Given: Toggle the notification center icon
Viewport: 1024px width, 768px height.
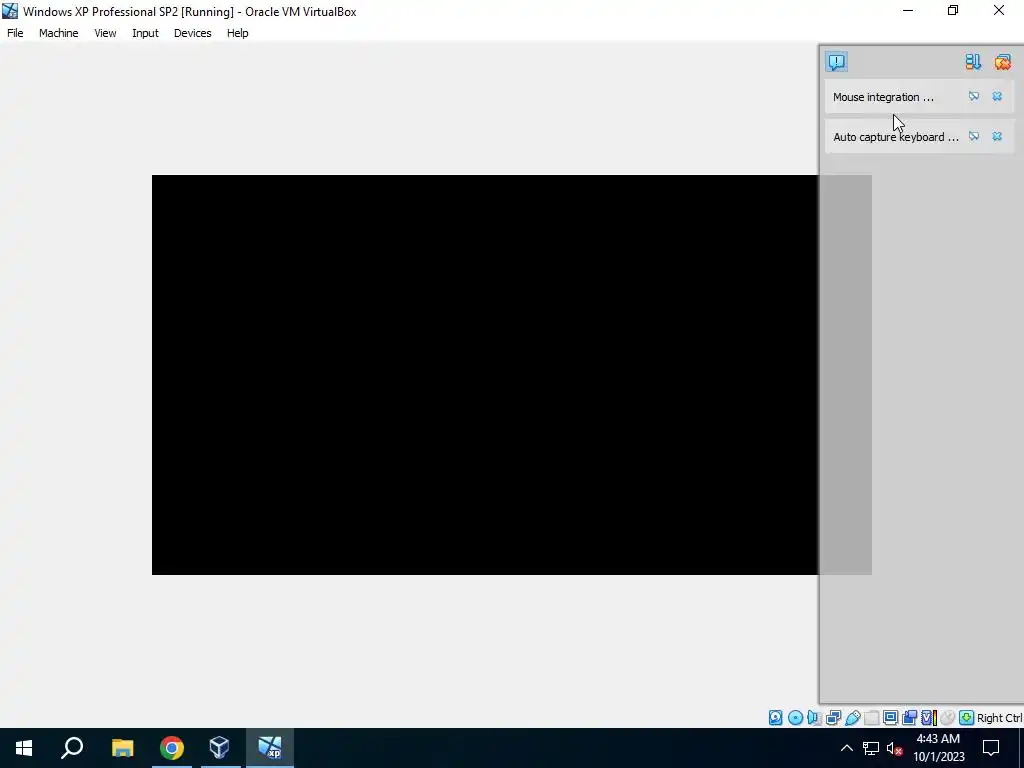Looking at the screenshot, I should 837,62.
